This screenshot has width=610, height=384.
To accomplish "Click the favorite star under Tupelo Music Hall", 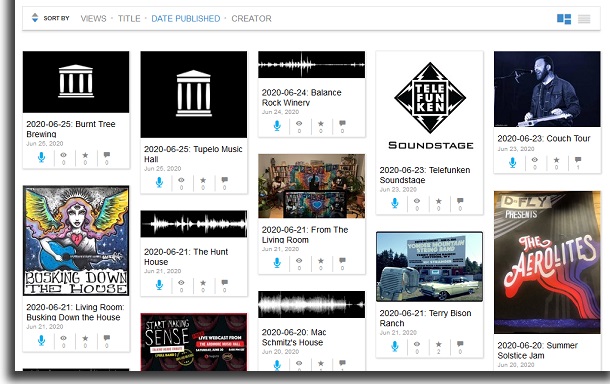I will pos(203,180).
